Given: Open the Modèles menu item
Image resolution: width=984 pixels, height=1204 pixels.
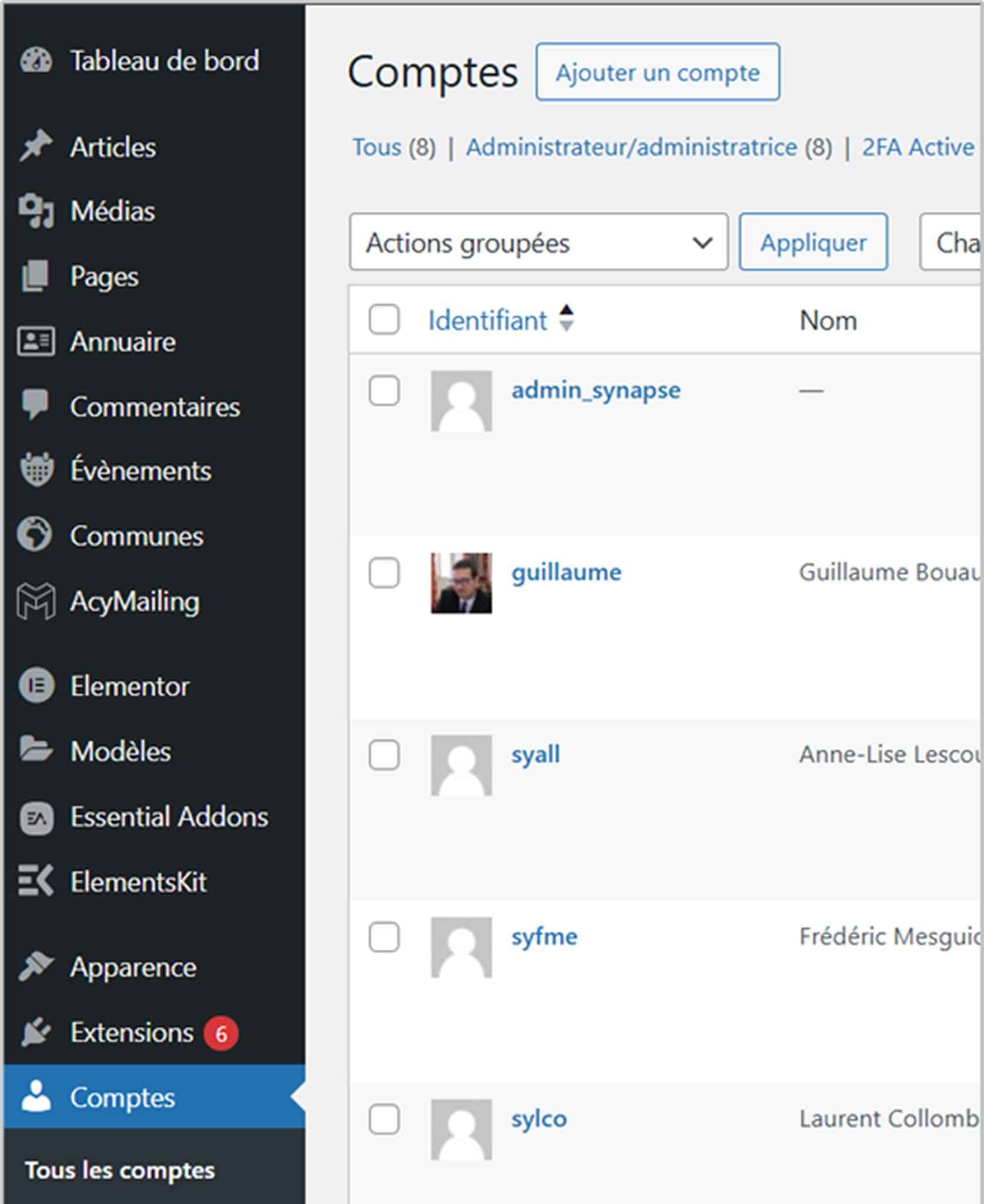Looking at the screenshot, I should 154,751.
